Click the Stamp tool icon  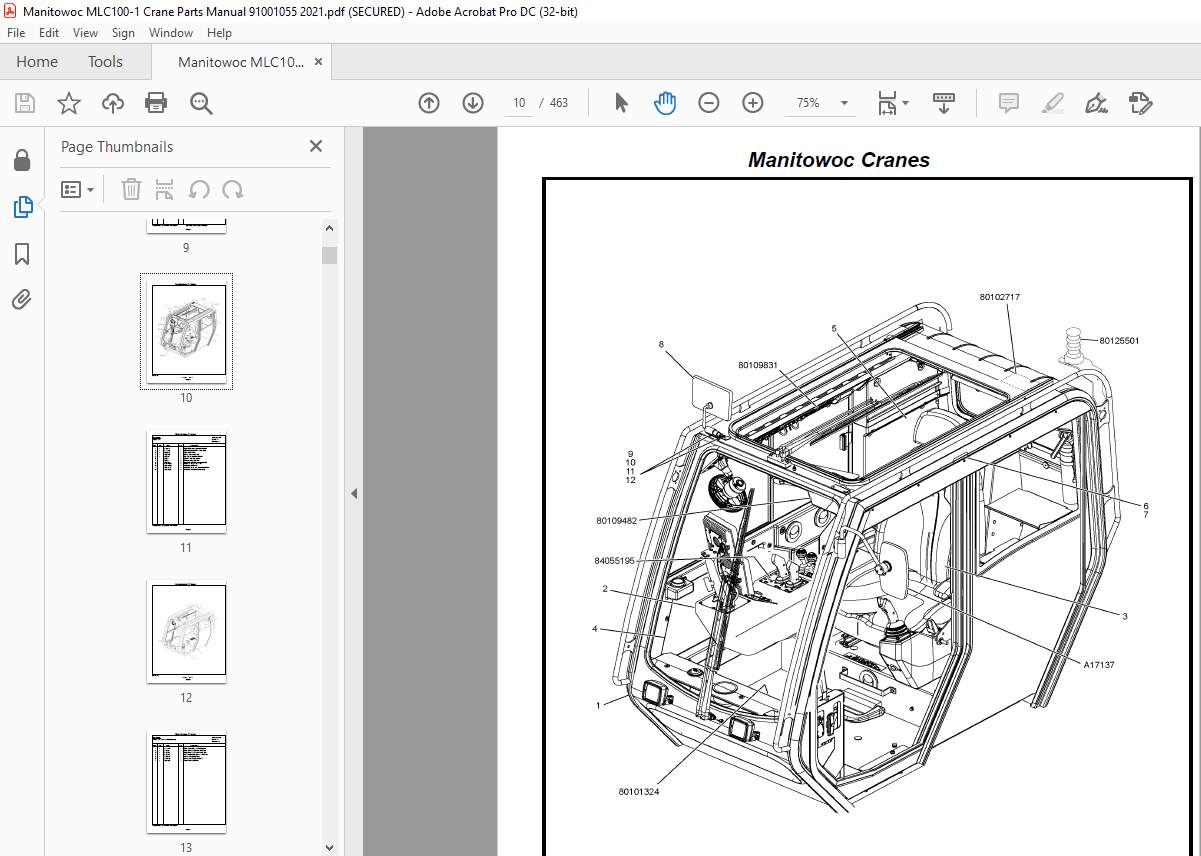(1141, 103)
